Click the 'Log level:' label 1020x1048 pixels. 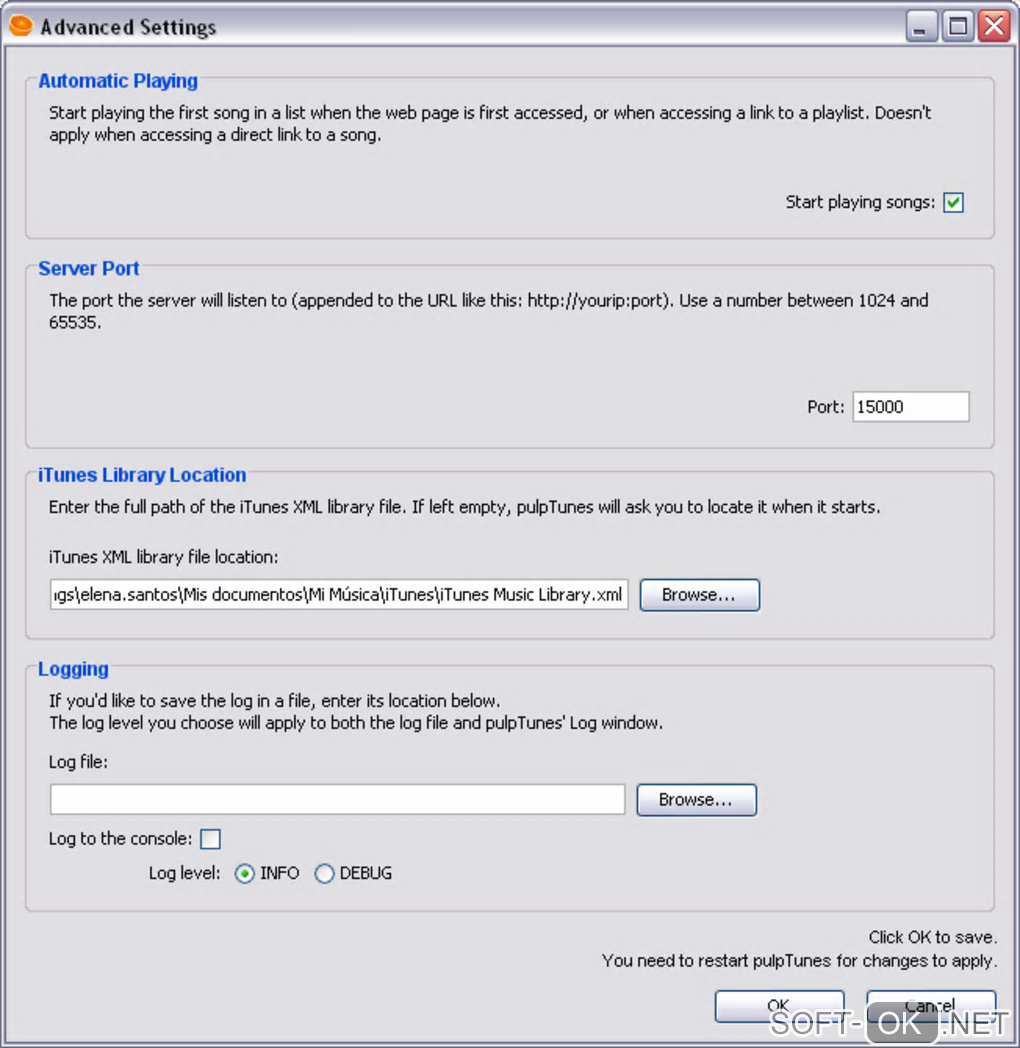(x=184, y=874)
